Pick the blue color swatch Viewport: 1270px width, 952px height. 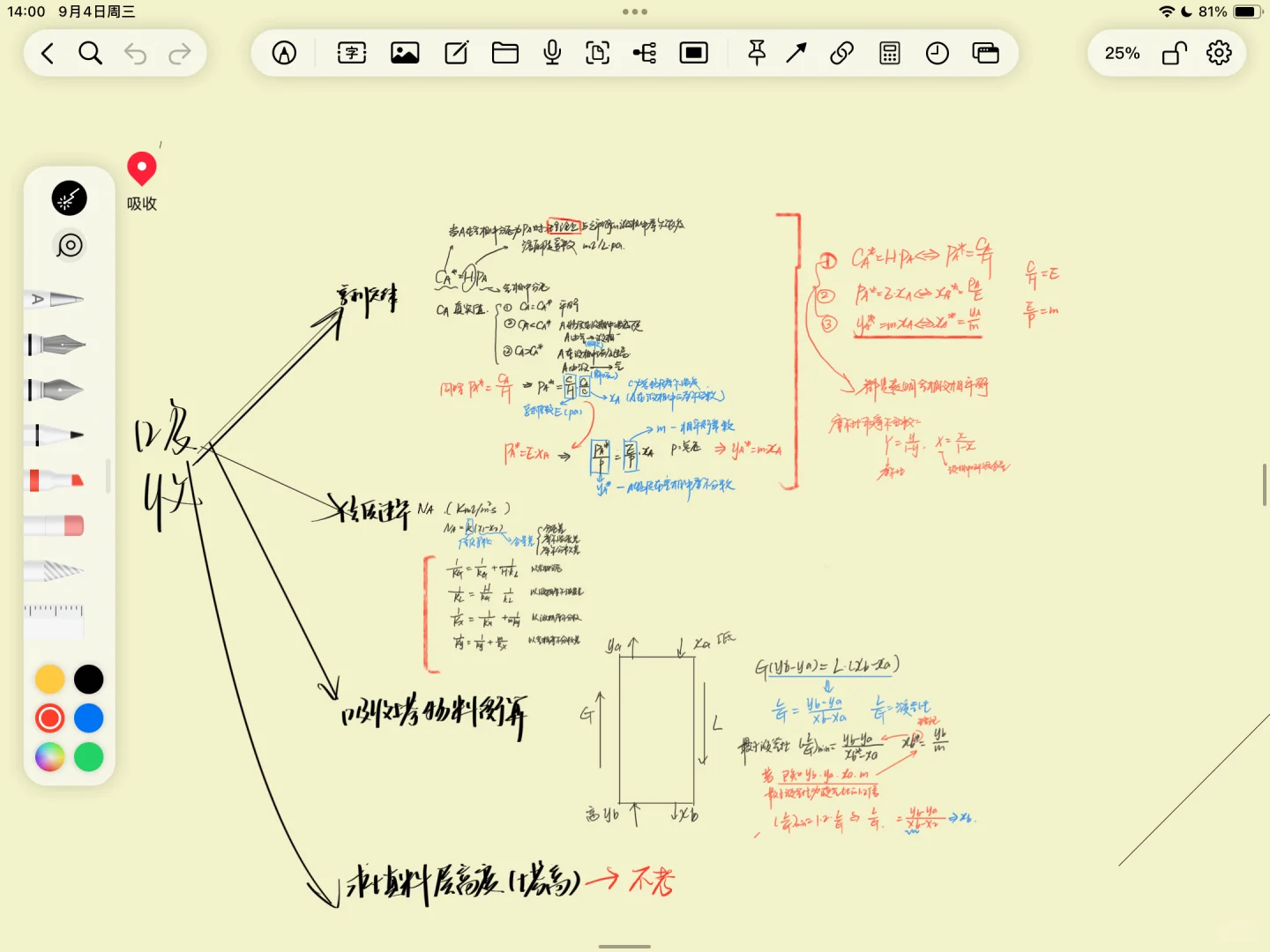[89, 718]
